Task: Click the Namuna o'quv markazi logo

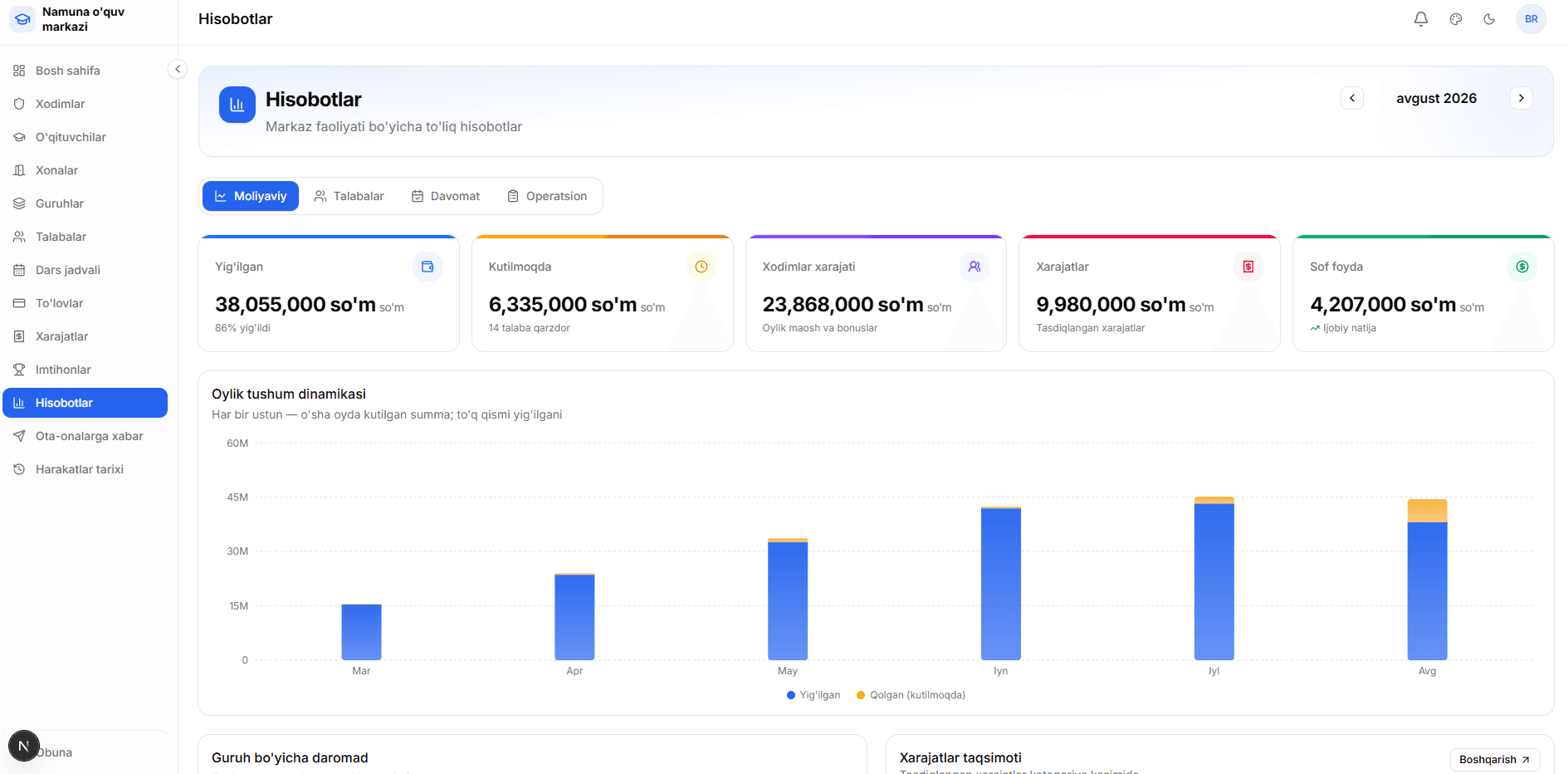Action: coord(22,19)
